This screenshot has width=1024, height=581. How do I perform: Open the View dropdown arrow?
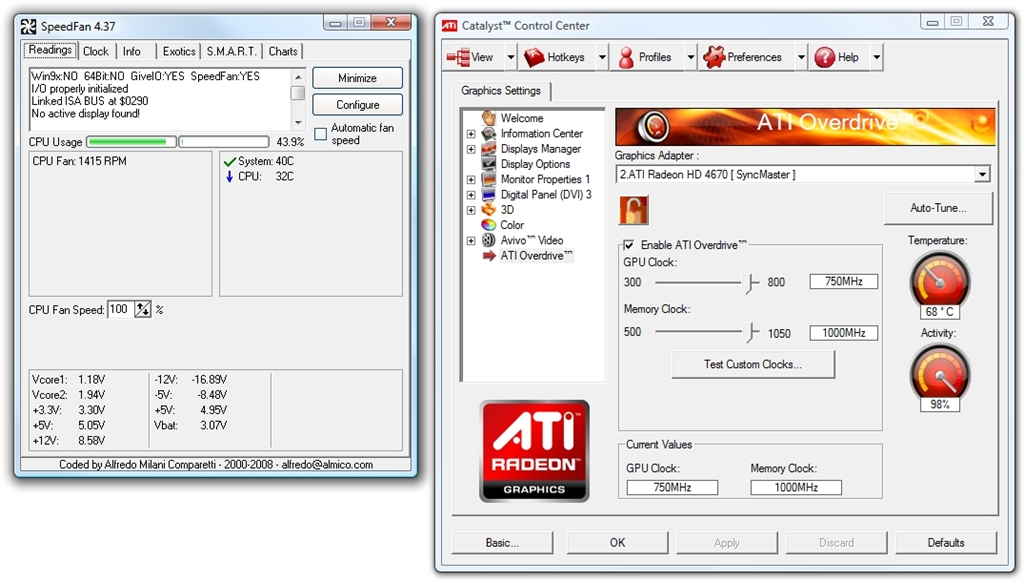point(511,57)
